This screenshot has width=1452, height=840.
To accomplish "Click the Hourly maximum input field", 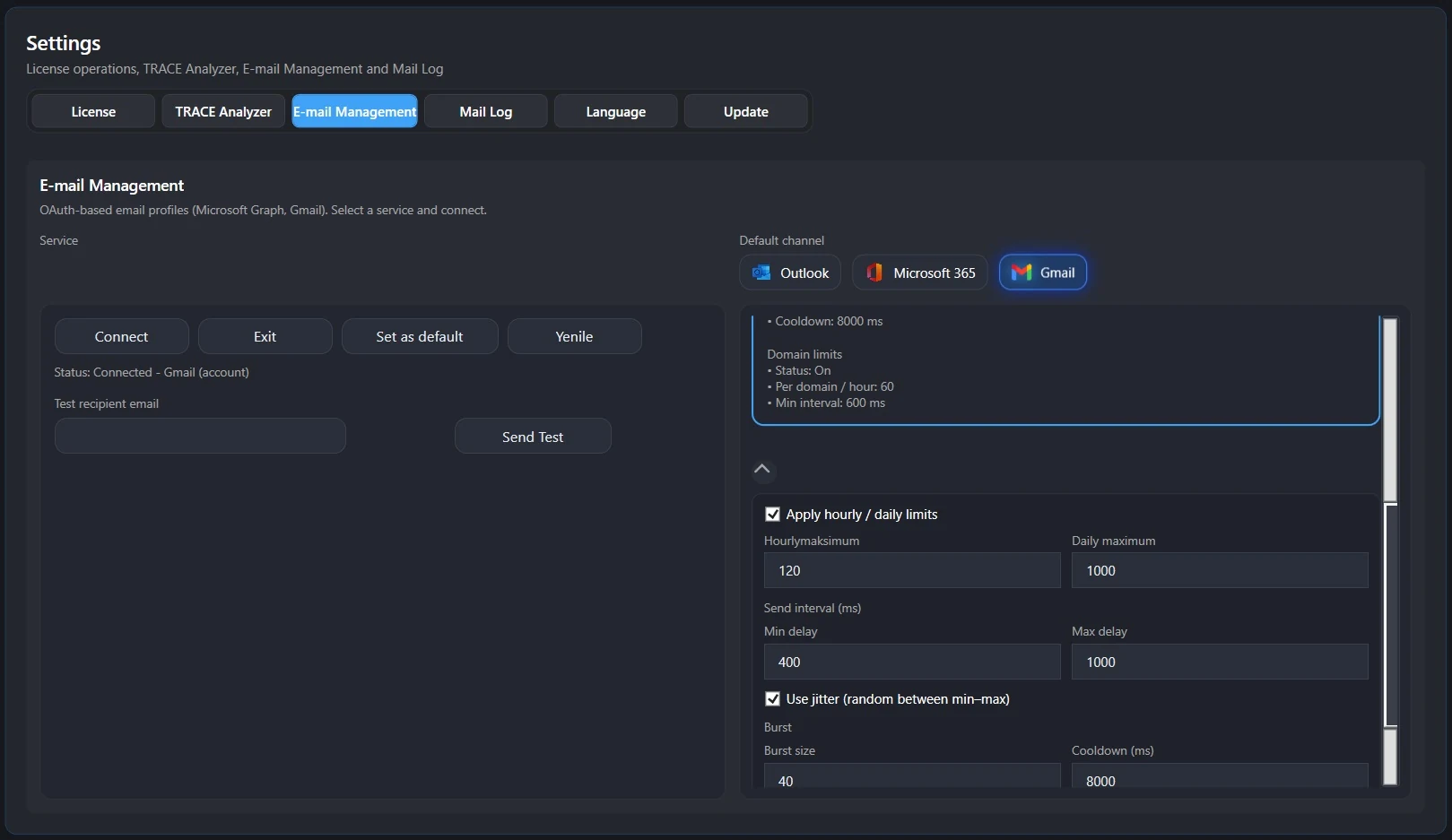I will (x=911, y=571).
